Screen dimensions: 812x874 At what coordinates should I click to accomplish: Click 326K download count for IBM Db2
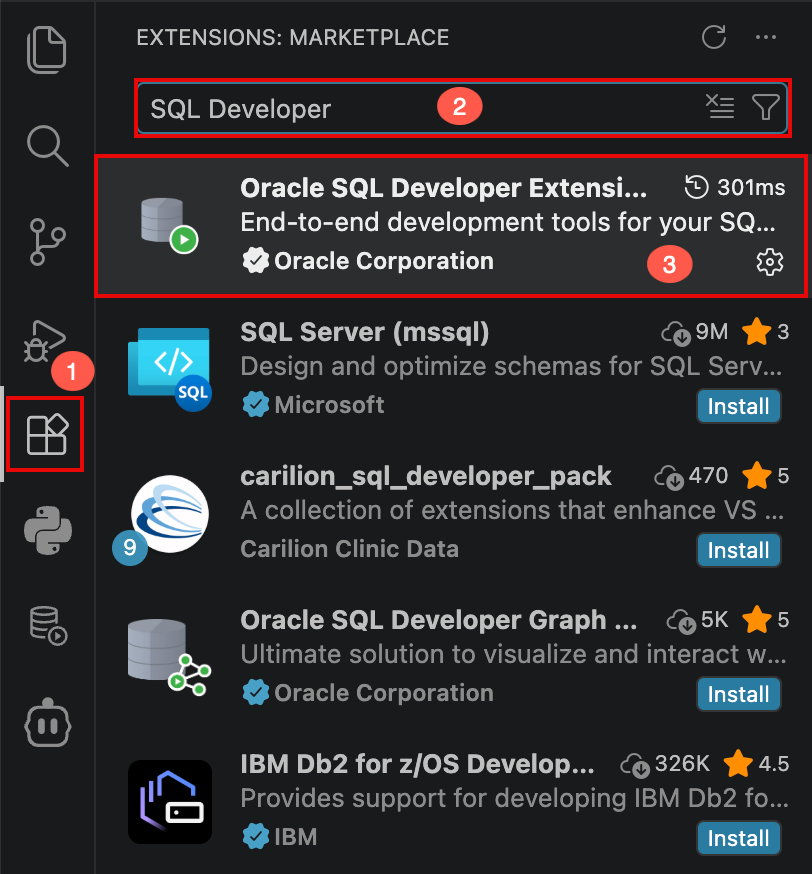pos(665,764)
